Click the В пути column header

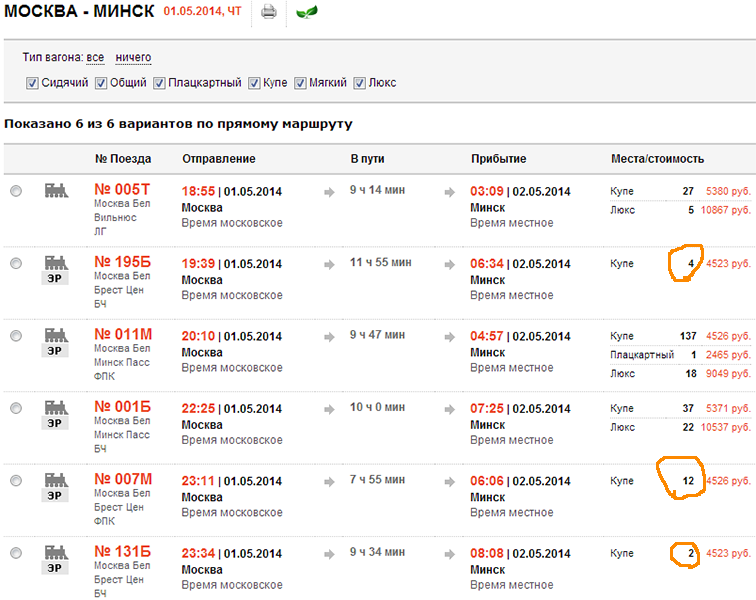tap(367, 158)
